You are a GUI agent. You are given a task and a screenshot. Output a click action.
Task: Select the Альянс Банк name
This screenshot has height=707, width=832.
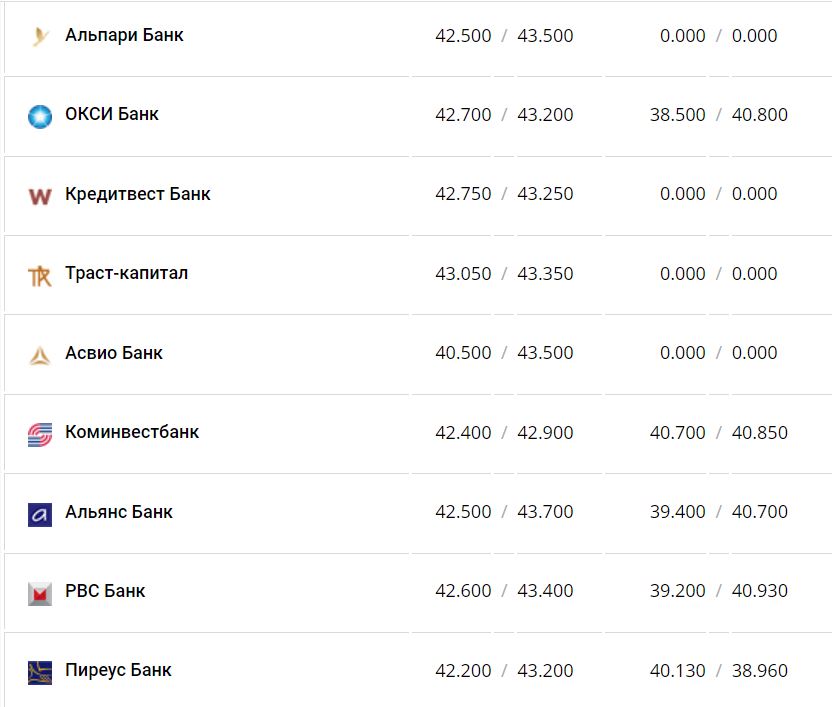coord(119,512)
